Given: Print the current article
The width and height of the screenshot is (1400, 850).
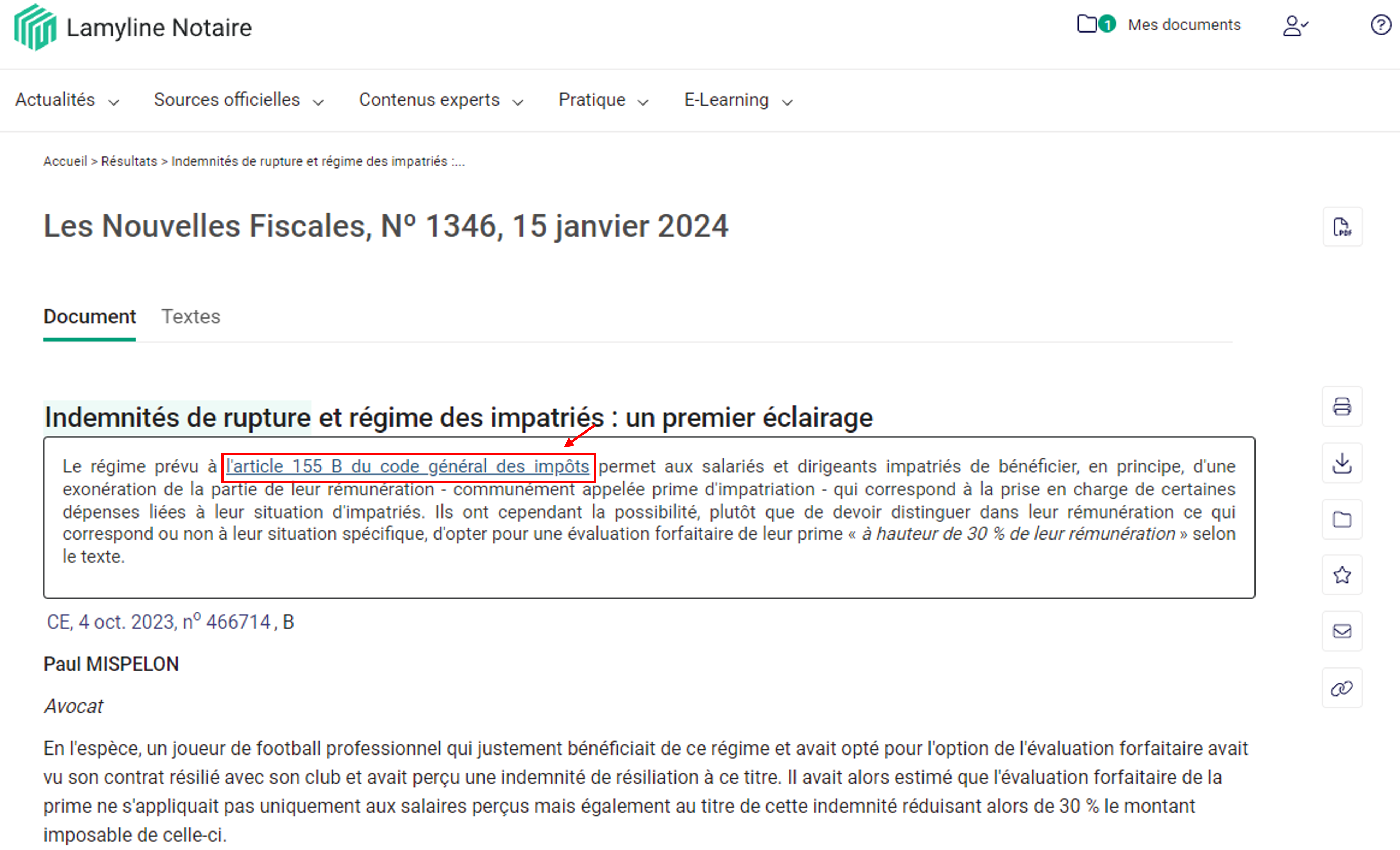Looking at the screenshot, I should tap(1342, 407).
